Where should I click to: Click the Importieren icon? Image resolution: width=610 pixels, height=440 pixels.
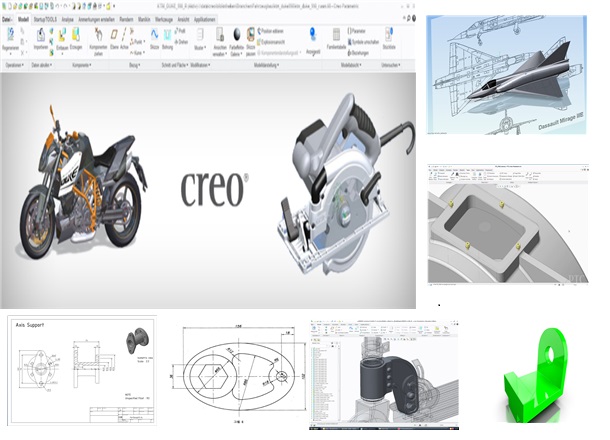pos(40,35)
